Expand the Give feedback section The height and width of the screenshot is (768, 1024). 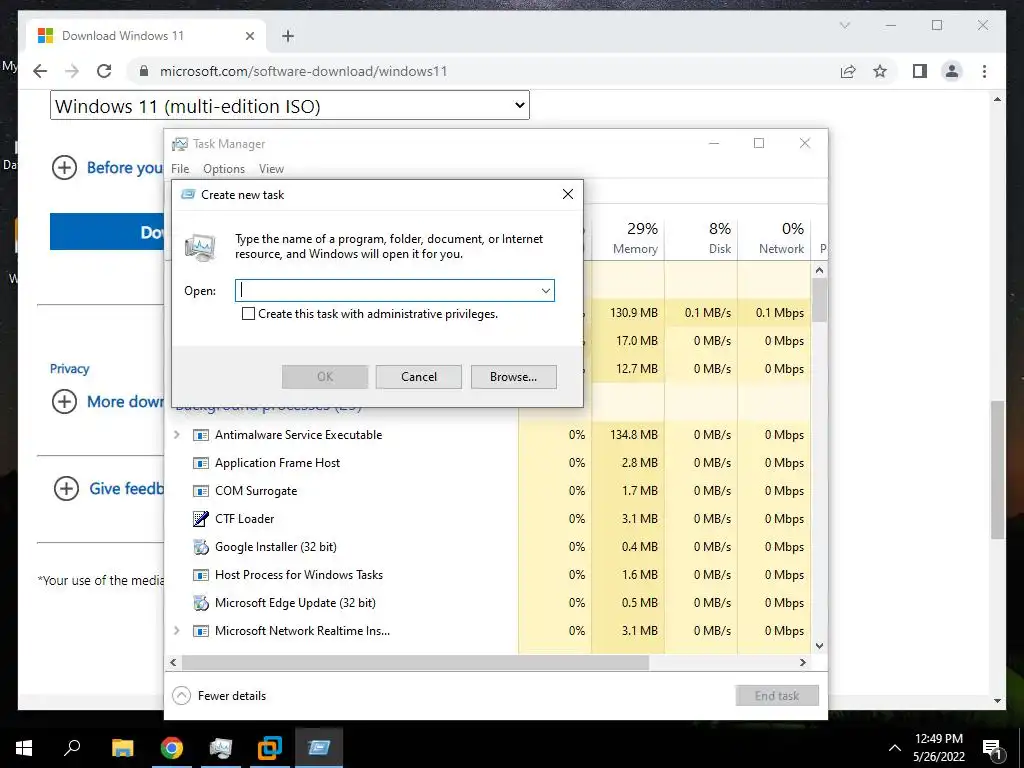pyautogui.click(x=66, y=488)
